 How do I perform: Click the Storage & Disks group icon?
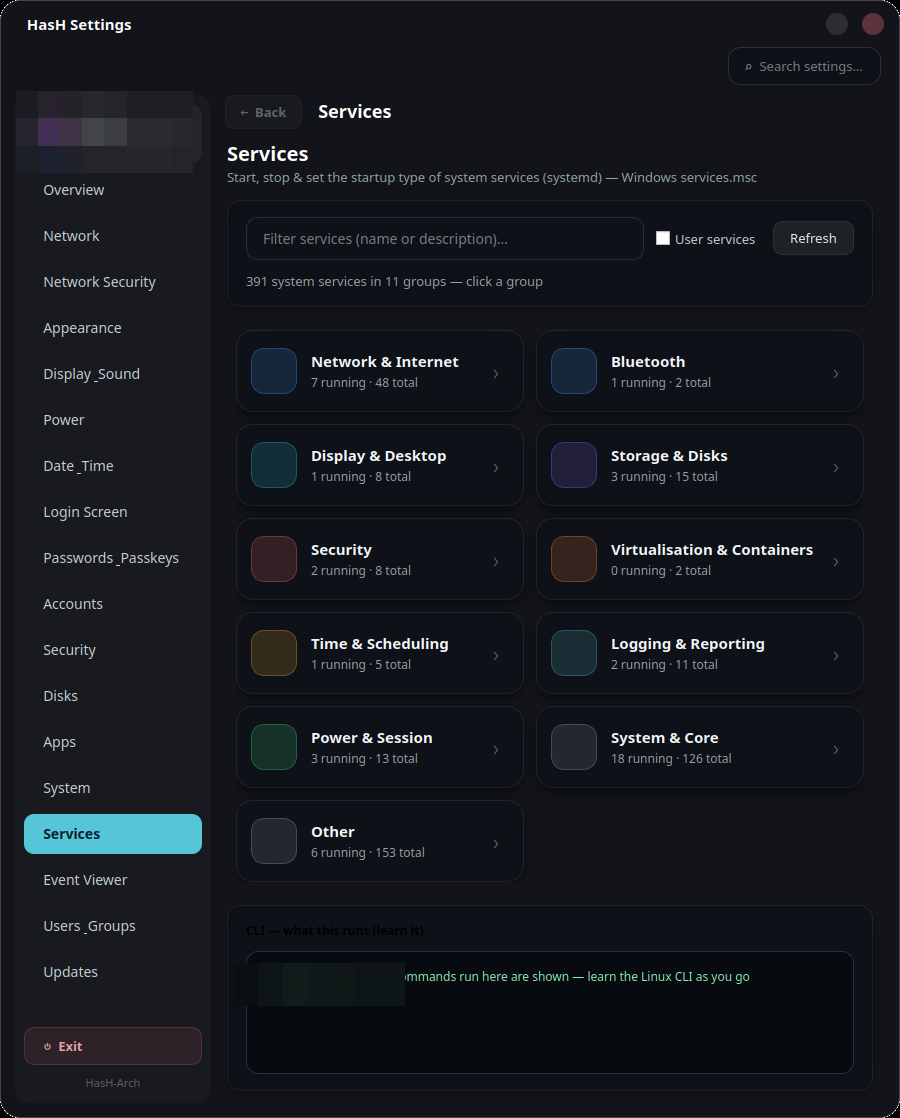click(573, 465)
